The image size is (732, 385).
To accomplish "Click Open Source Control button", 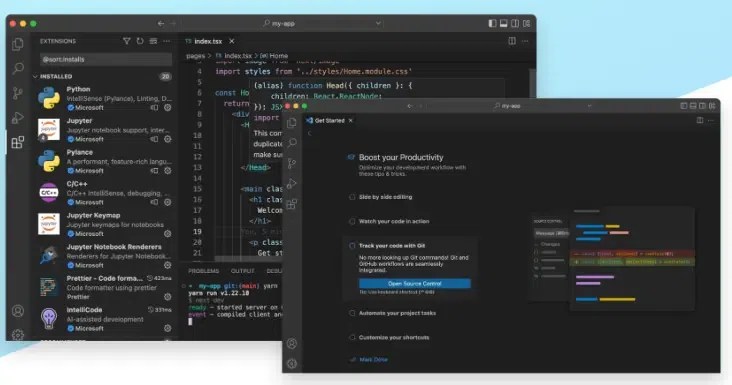I will tap(415, 283).
